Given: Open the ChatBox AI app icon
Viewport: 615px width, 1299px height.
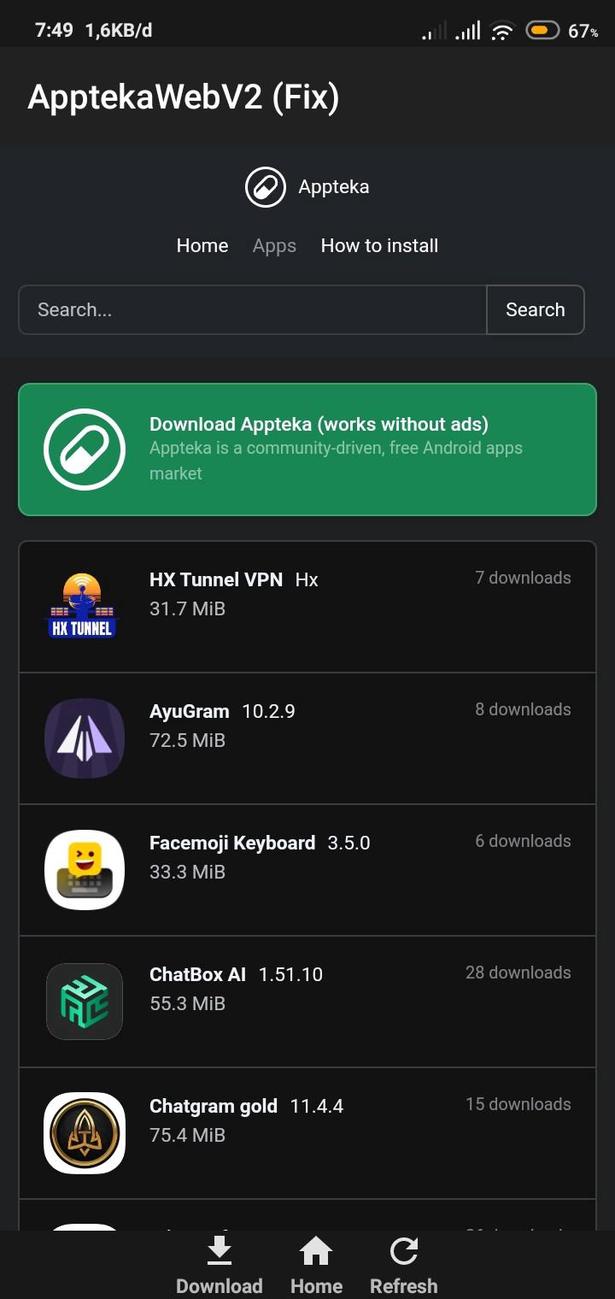Looking at the screenshot, I should pos(84,1001).
